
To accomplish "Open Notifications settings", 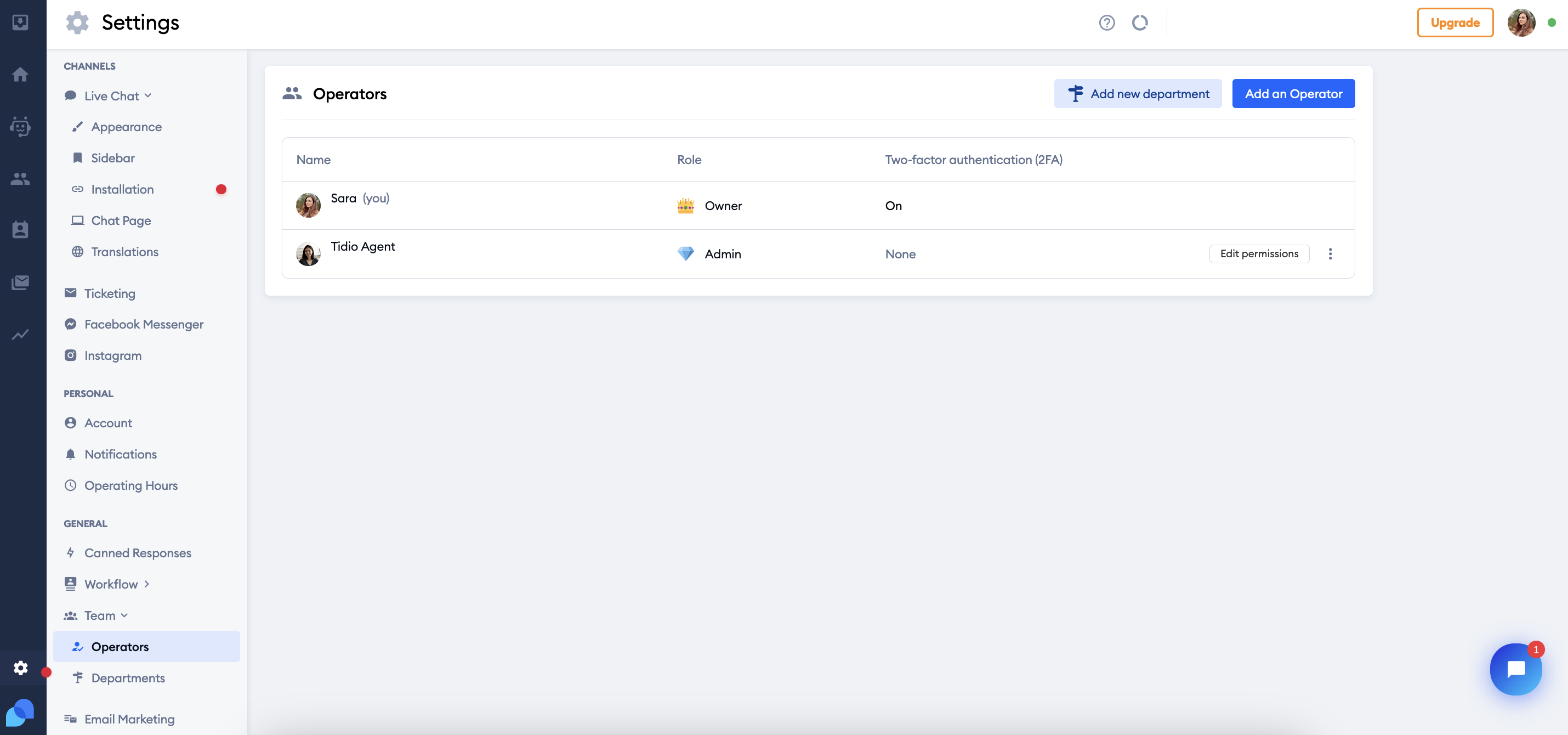I will click(121, 454).
